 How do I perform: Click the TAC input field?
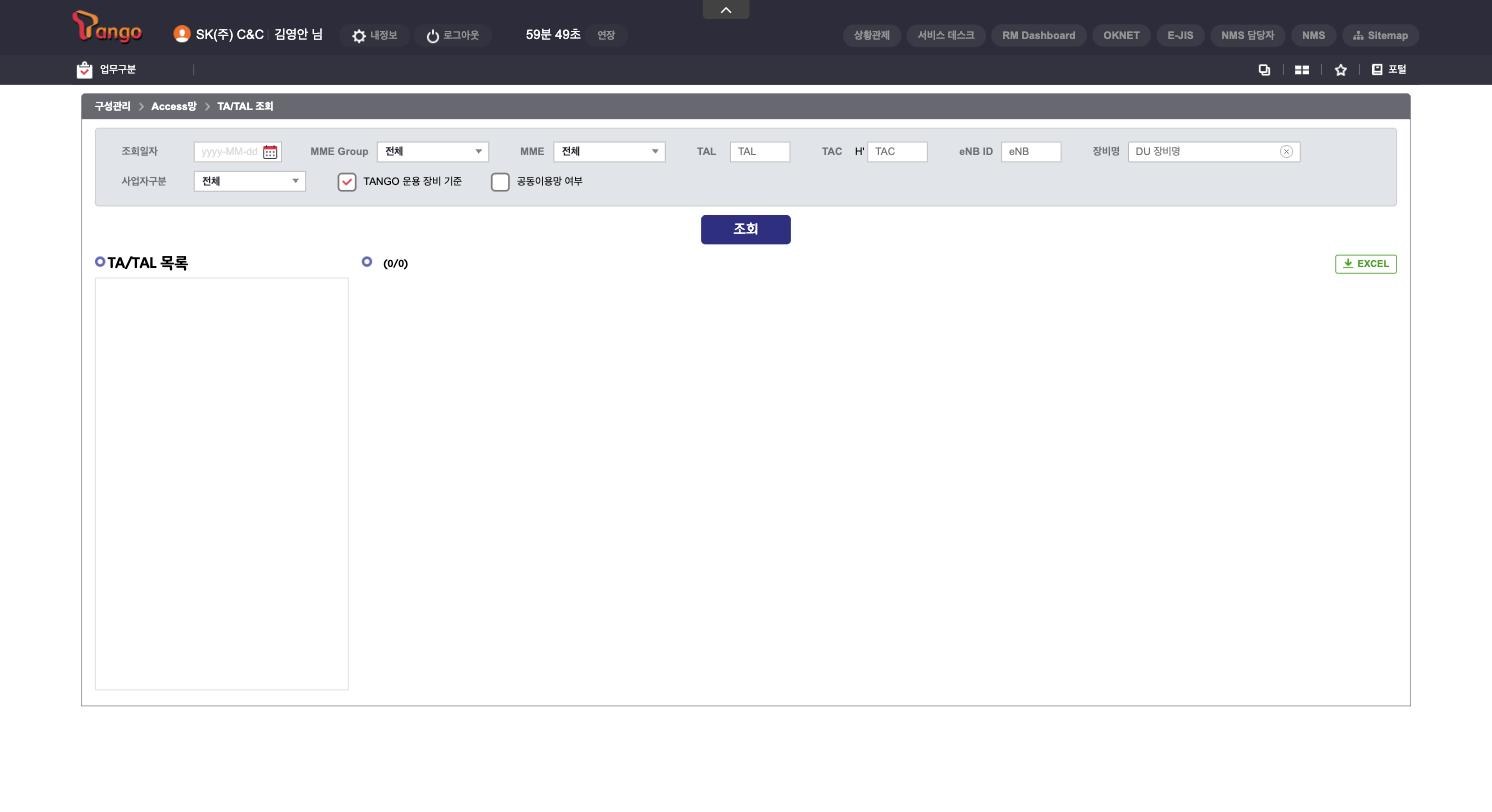point(897,152)
